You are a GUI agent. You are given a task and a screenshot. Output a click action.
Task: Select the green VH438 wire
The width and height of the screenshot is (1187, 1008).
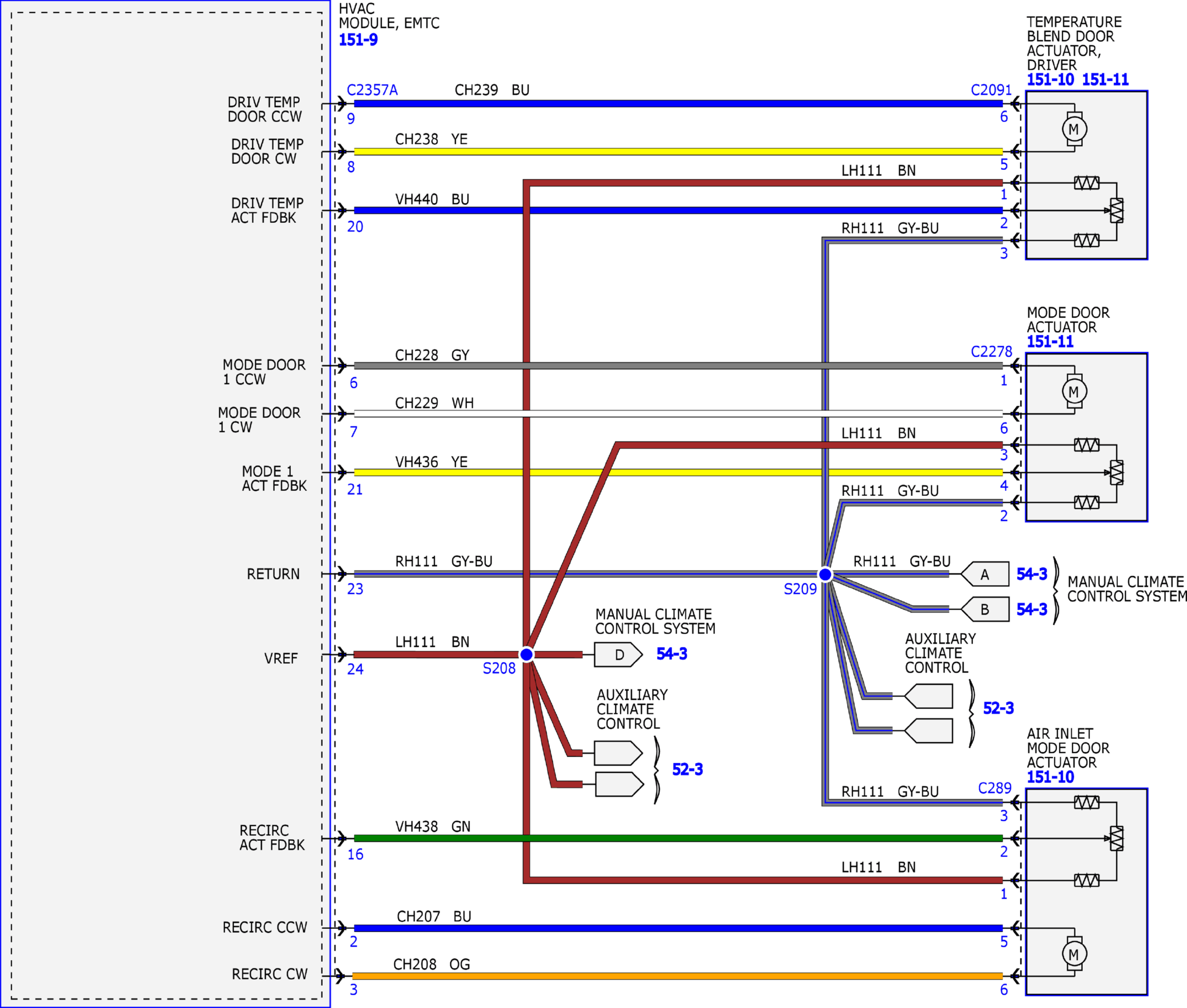click(x=678, y=838)
